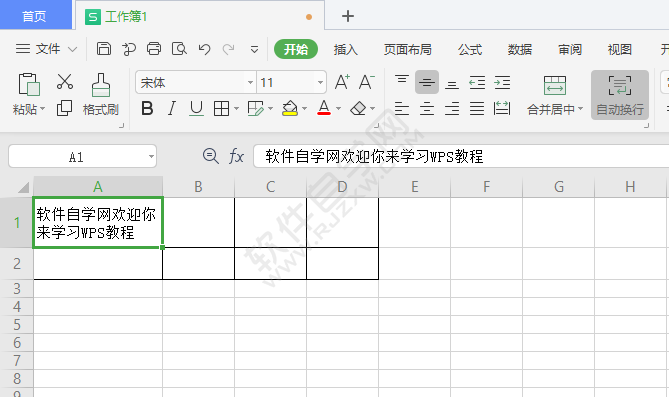The image size is (669, 397).
Task: Justify text alignment icon
Action: (477, 108)
